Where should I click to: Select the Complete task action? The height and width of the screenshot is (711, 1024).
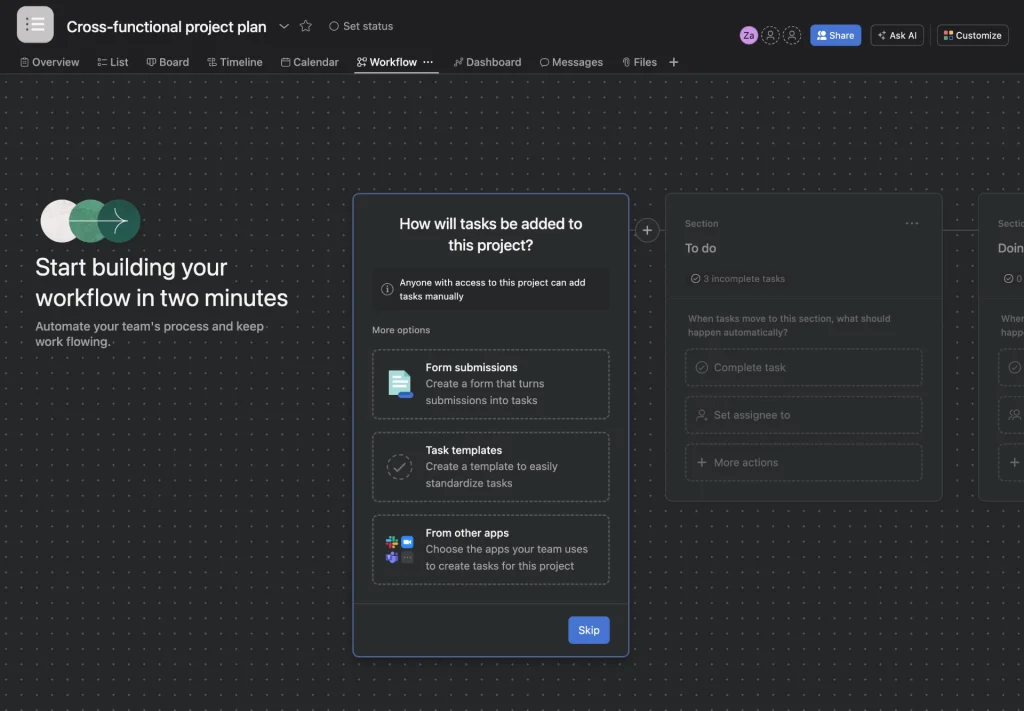click(x=803, y=367)
